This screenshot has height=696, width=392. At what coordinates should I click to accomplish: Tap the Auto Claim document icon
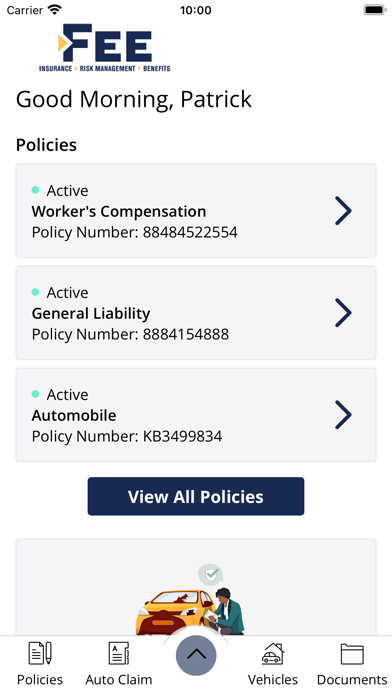point(119,653)
